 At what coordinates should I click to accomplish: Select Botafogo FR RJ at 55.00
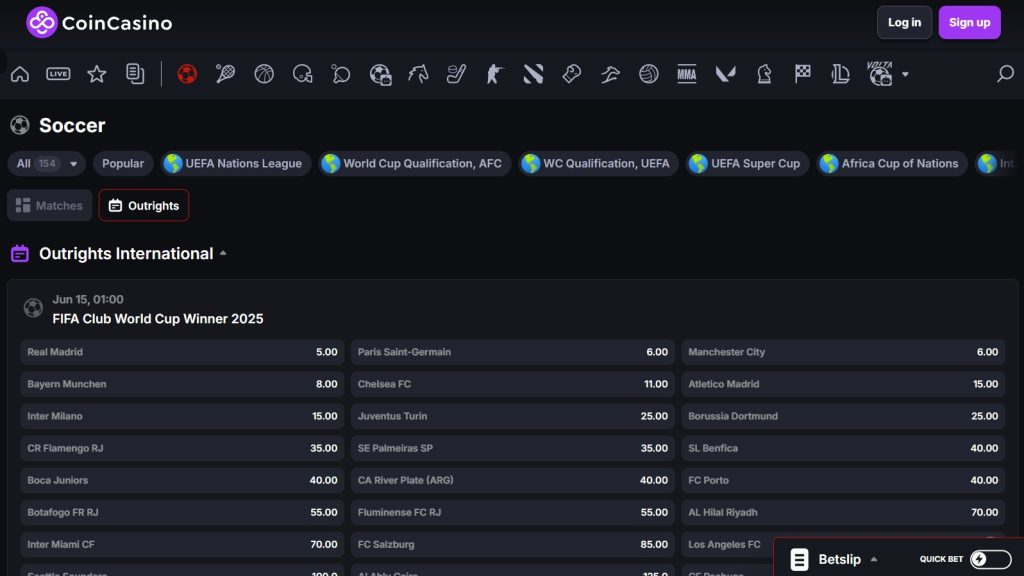pos(182,512)
